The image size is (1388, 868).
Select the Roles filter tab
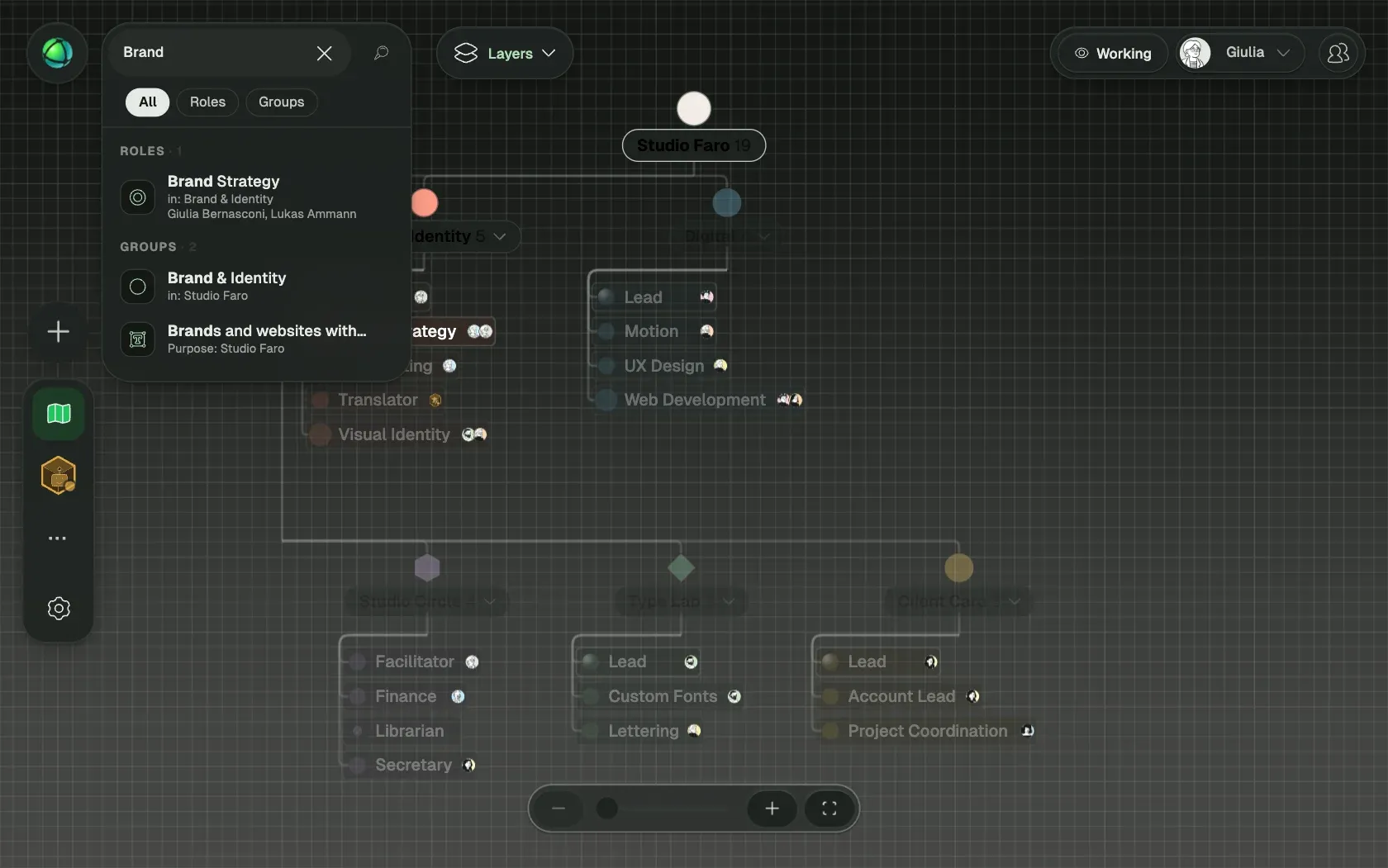(x=207, y=102)
